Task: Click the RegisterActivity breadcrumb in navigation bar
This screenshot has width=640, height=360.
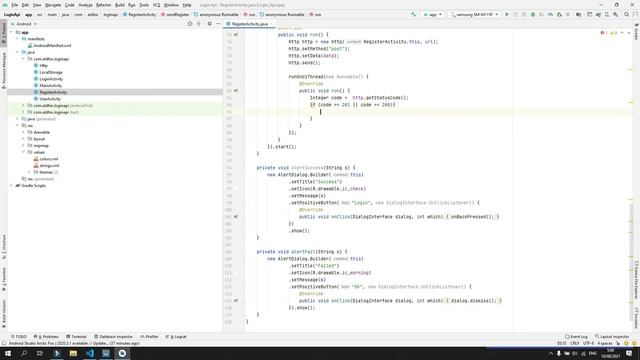Action: pyautogui.click(x=140, y=14)
